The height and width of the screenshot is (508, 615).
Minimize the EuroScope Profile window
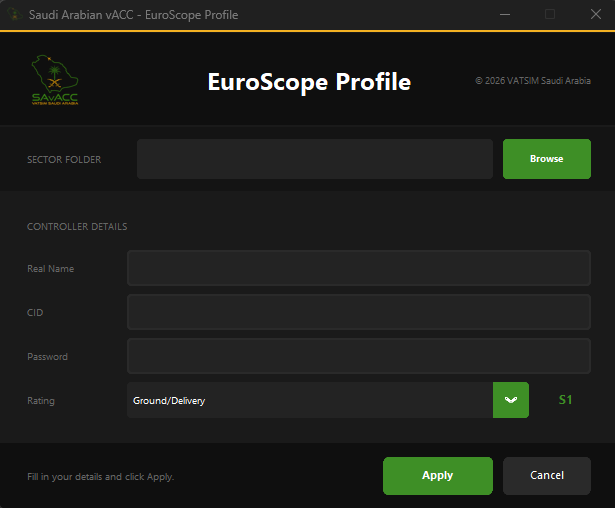click(505, 15)
